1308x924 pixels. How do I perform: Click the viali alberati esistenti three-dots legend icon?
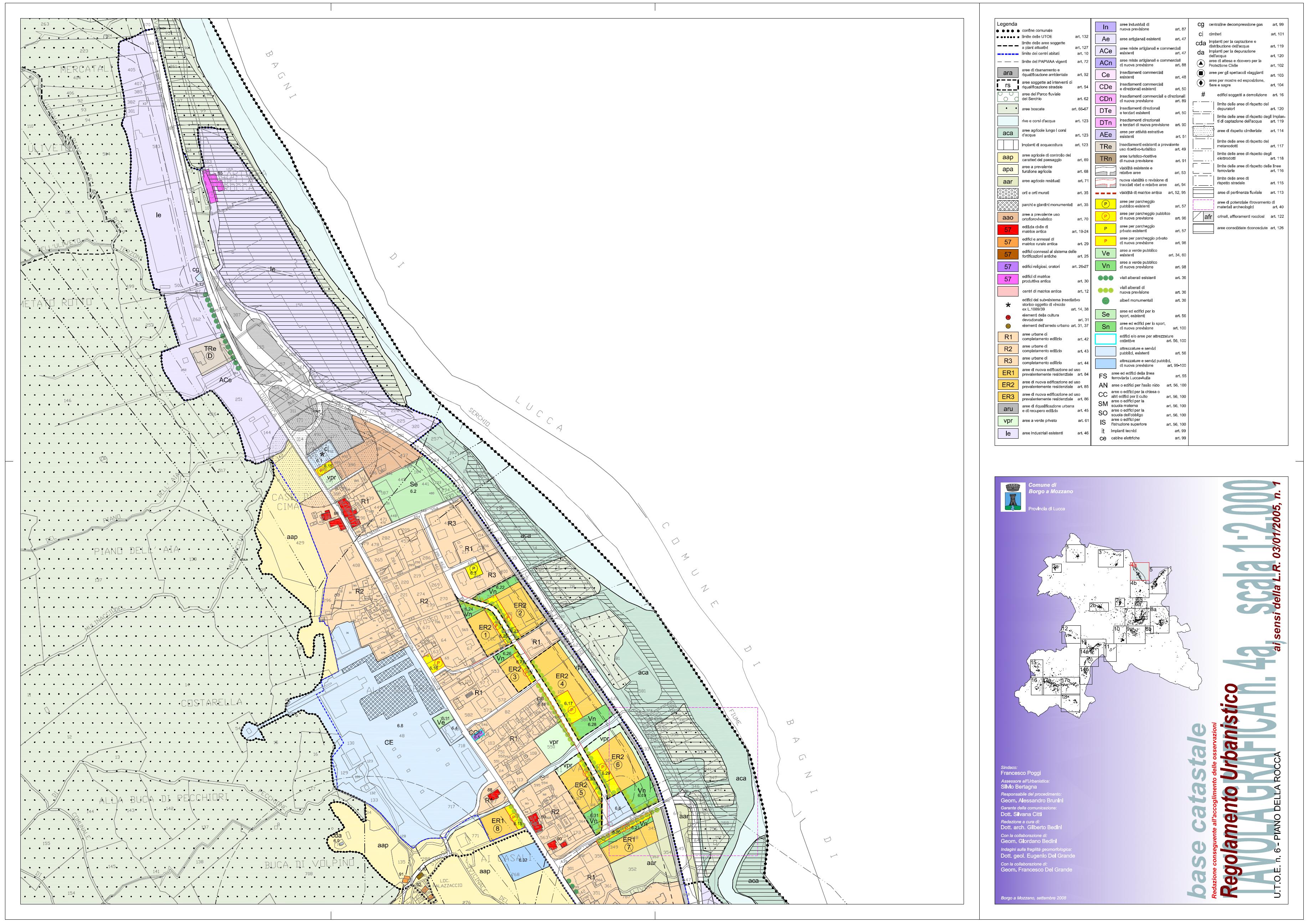pos(1105,278)
